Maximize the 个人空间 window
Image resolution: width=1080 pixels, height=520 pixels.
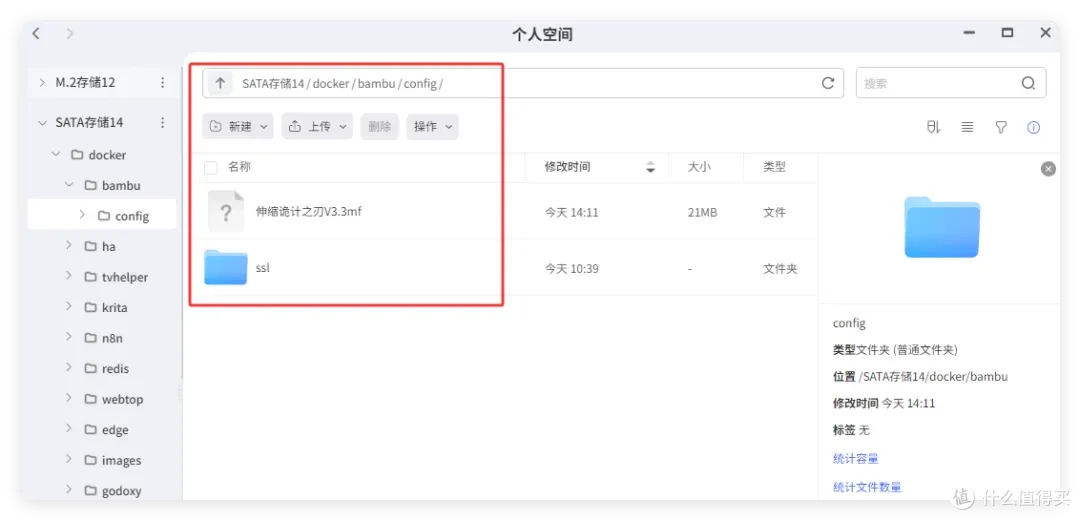point(1008,32)
